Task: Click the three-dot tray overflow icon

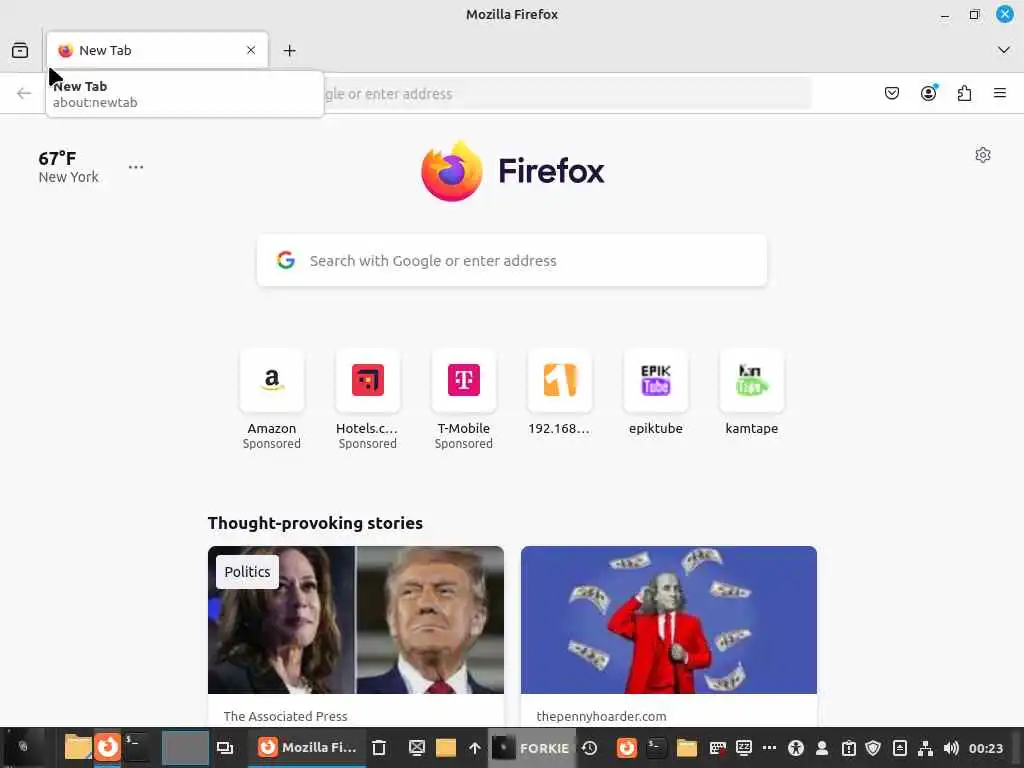Action: (x=769, y=748)
